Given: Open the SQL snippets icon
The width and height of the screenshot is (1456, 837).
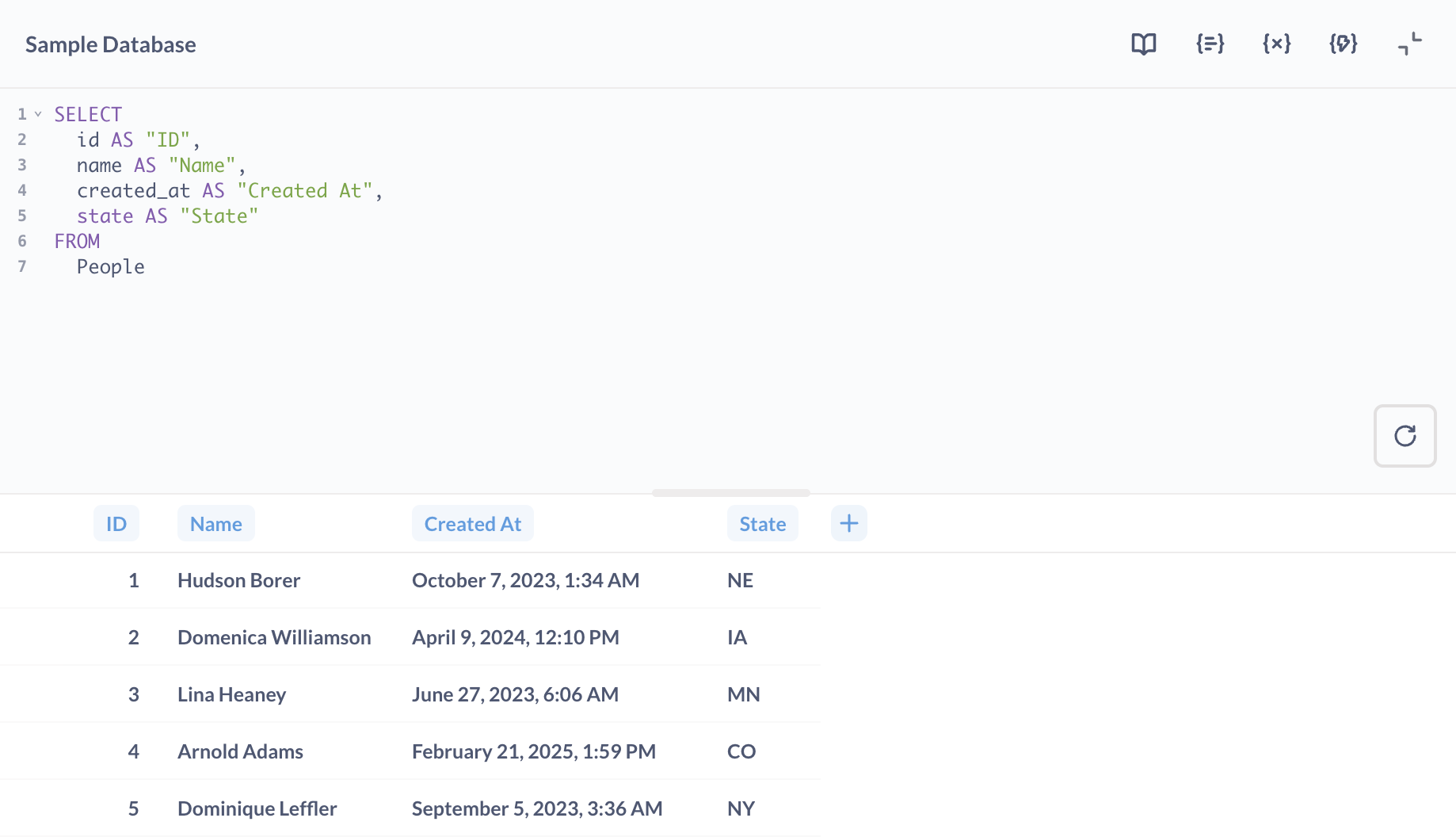Looking at the screenshot, I should [x=1343, y=44].
